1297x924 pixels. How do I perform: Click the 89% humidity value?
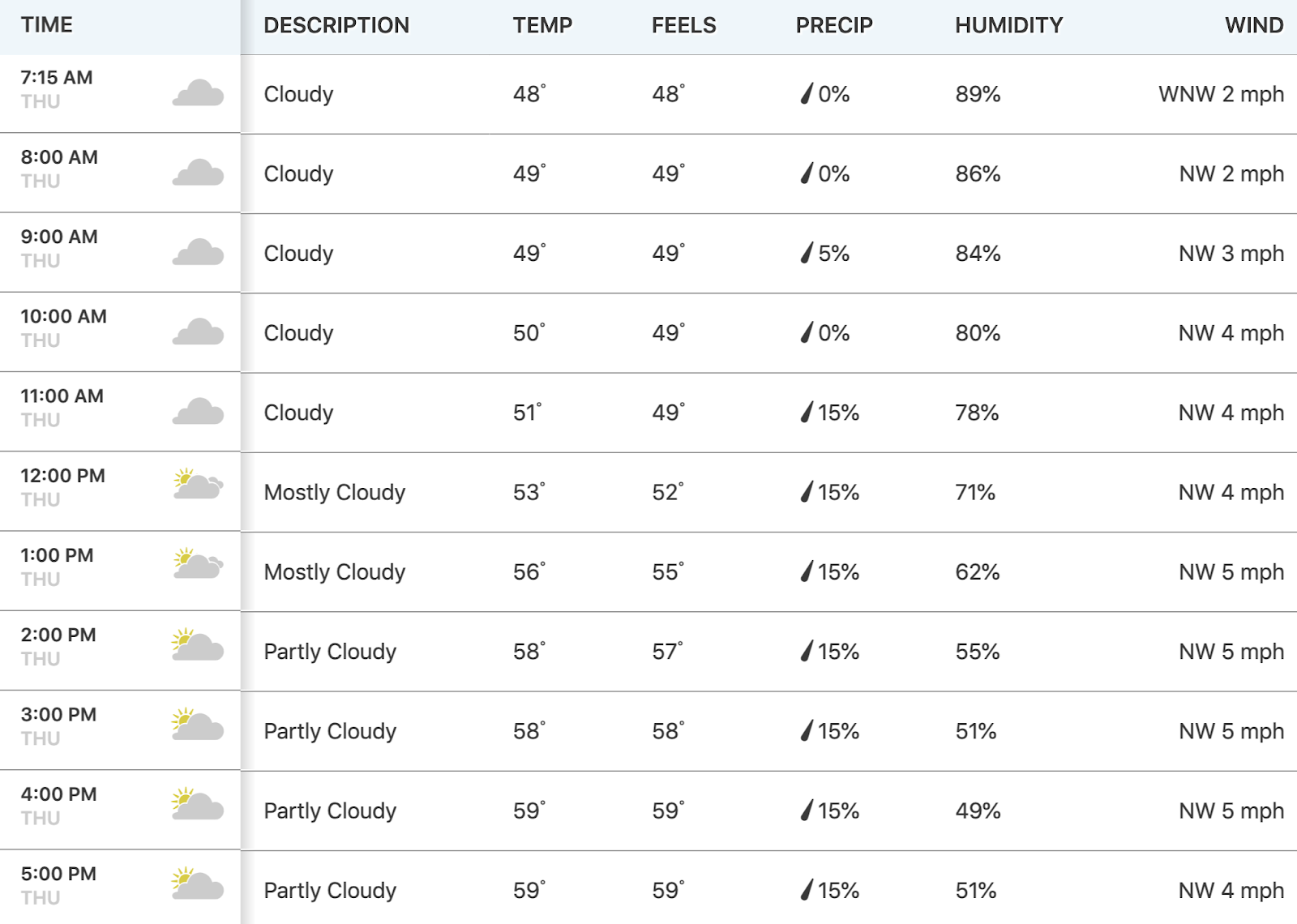978,94
